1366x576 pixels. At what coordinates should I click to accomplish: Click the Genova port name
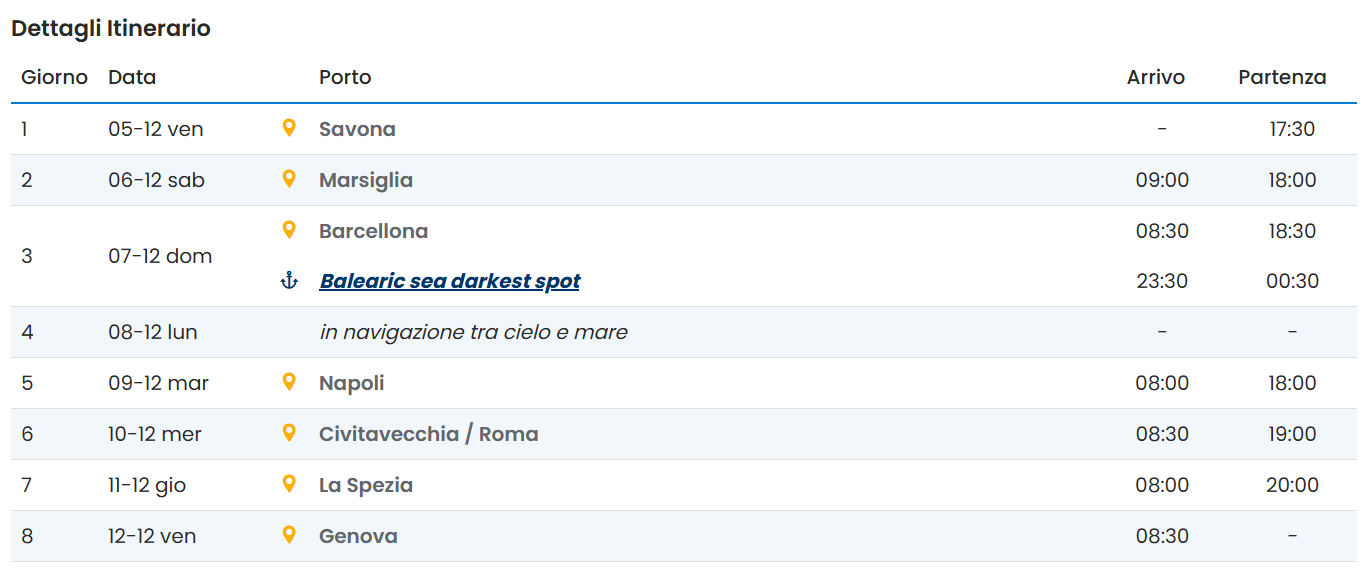[358, 536]
